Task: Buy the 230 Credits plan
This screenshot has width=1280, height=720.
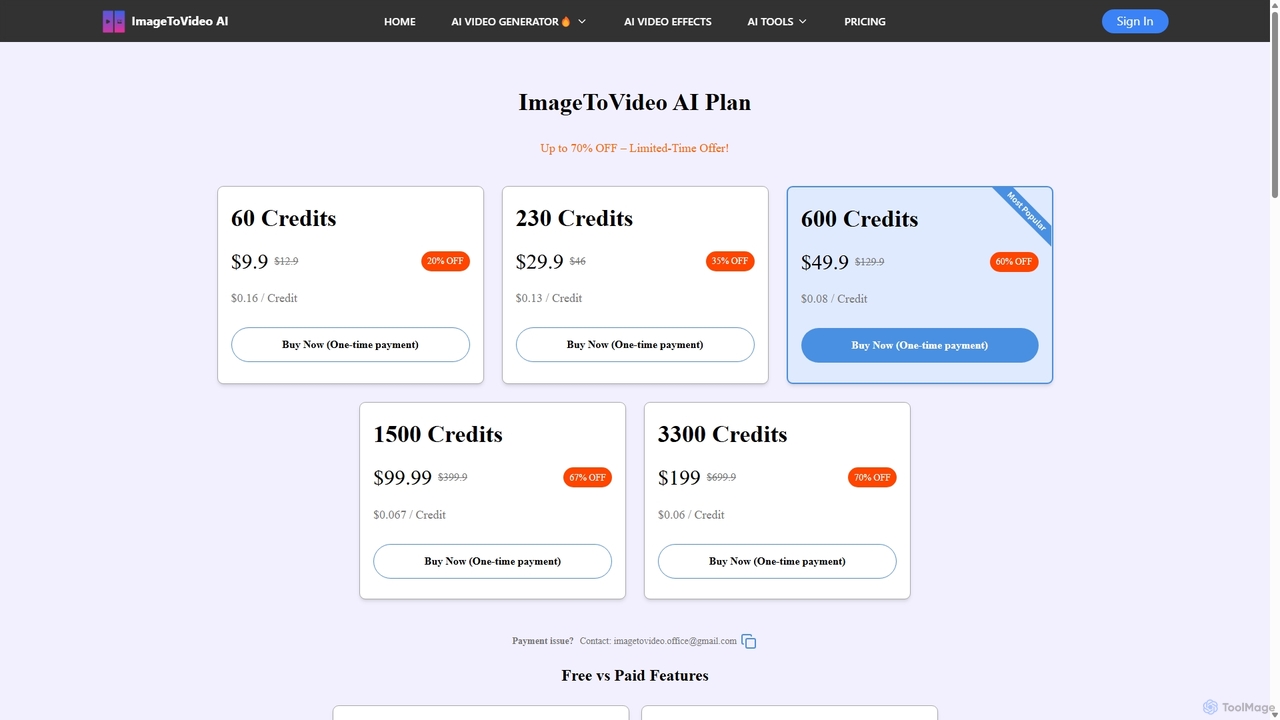Action: (x=635, y=344)
